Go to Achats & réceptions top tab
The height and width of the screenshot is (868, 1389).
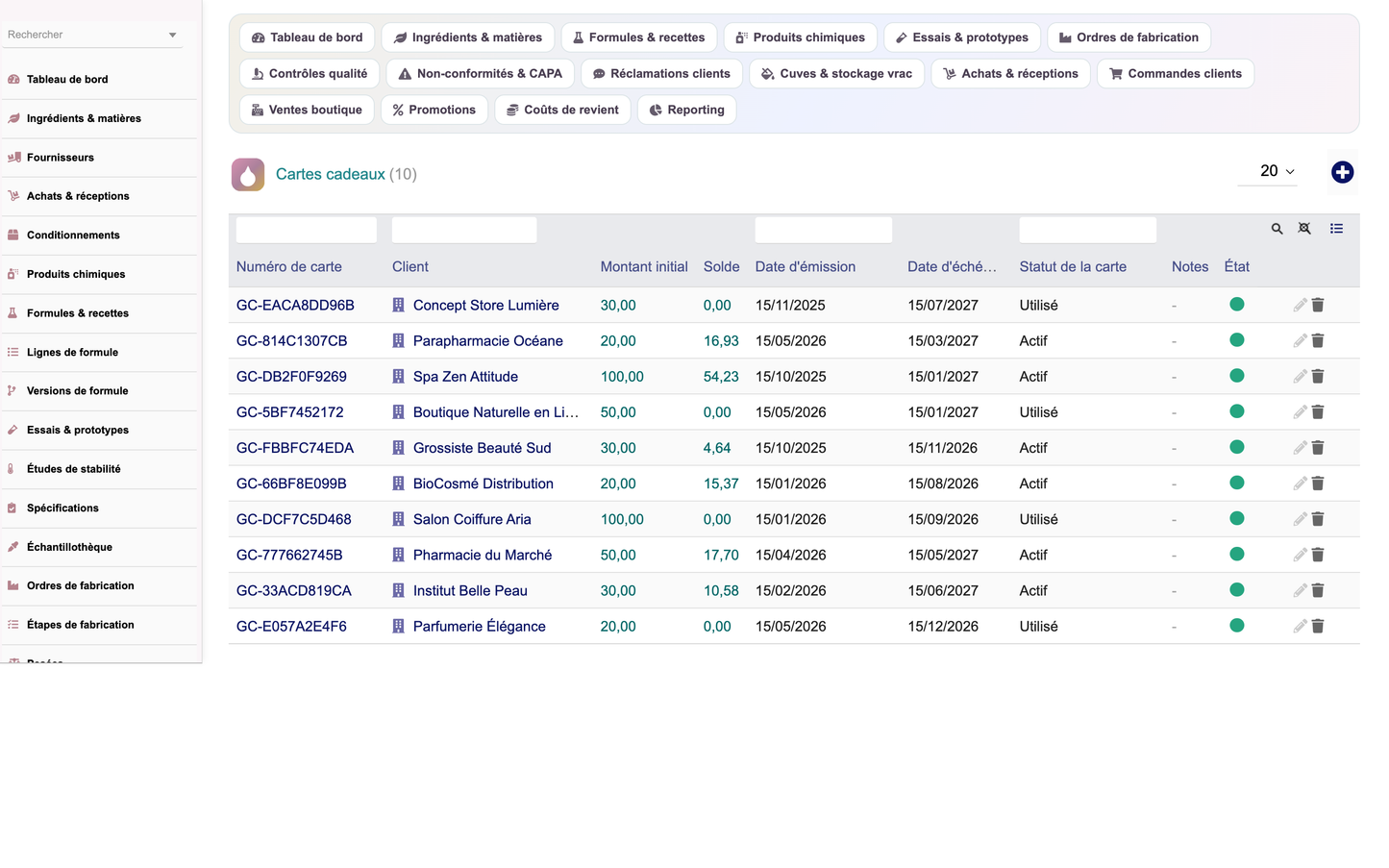[1011, 73]
